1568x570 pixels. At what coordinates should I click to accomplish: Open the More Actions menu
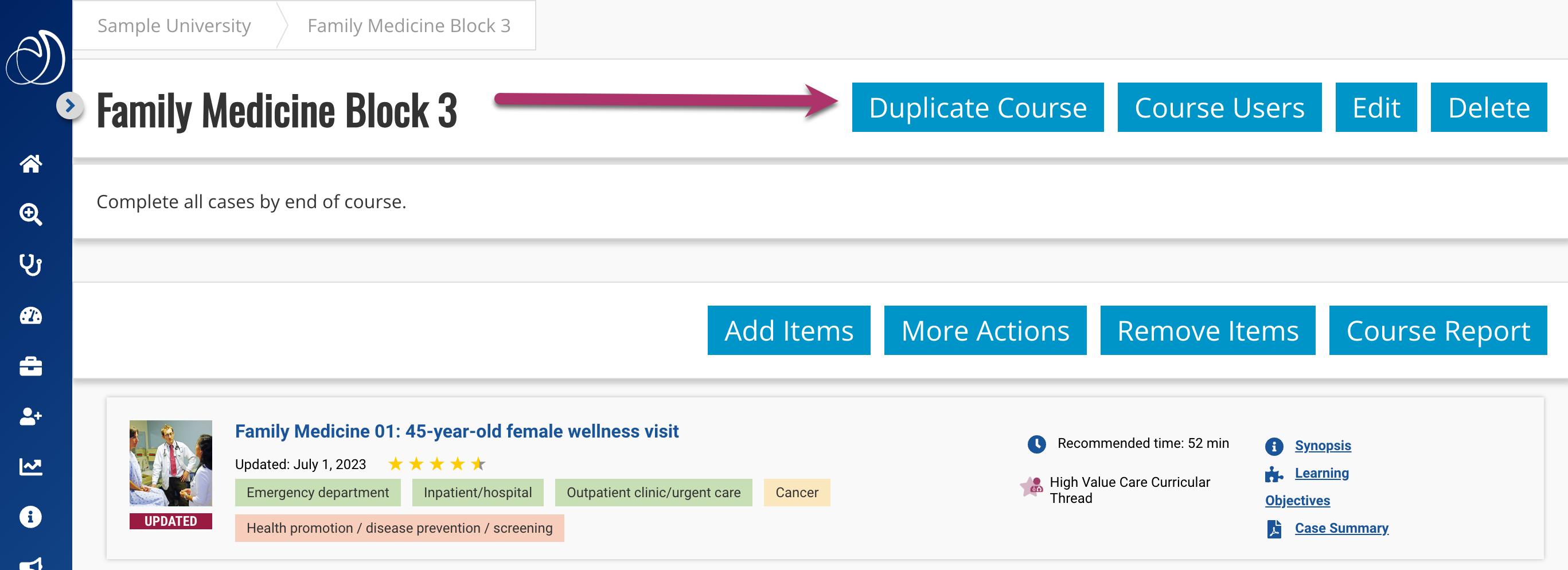coord(984,330)
